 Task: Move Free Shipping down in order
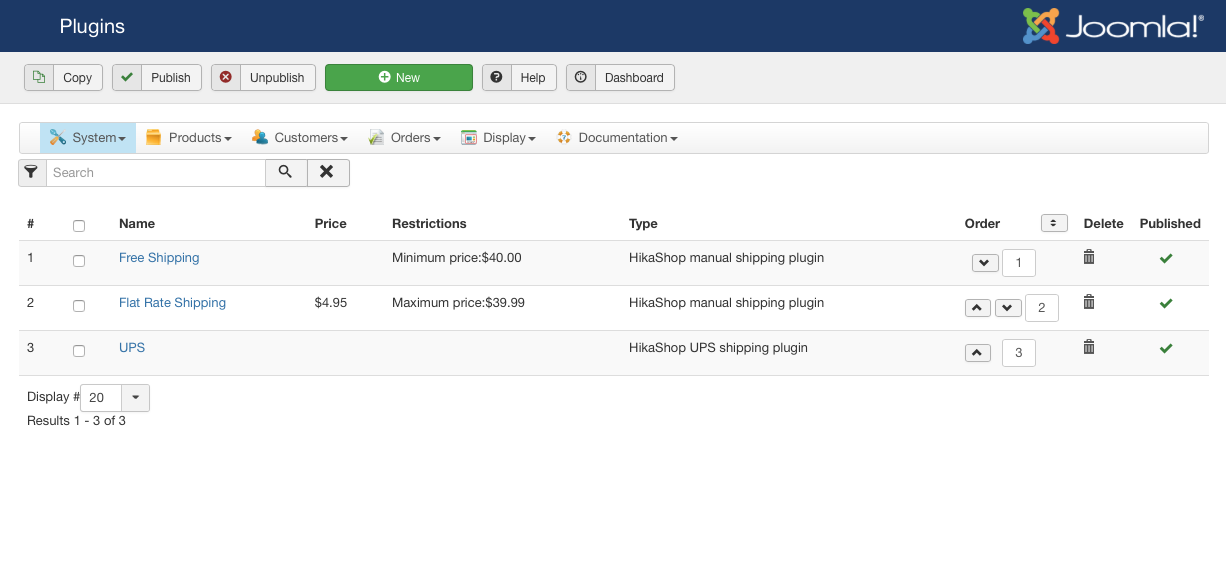[985, 263]
